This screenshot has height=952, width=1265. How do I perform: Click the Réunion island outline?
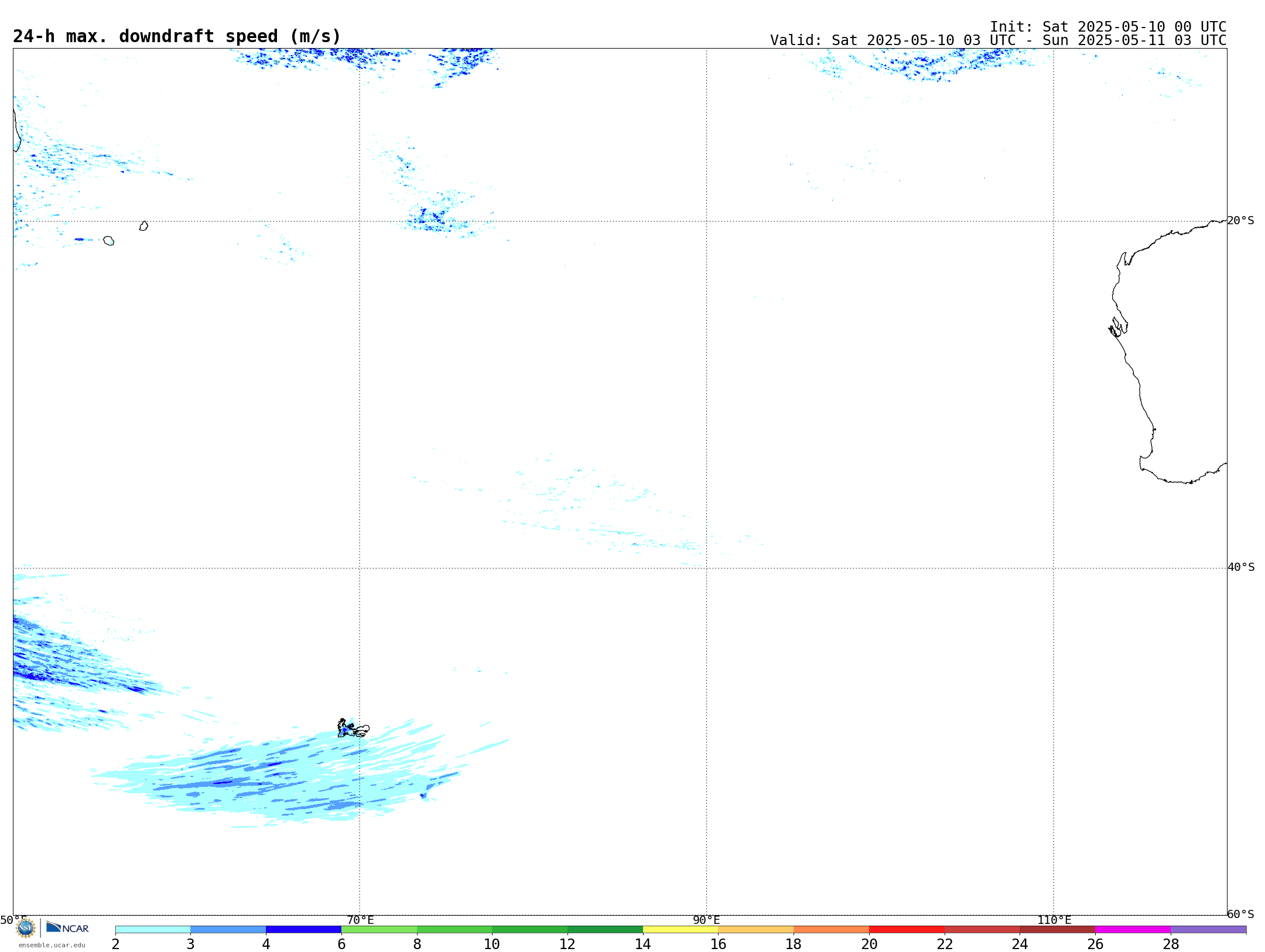click(108, 241)
